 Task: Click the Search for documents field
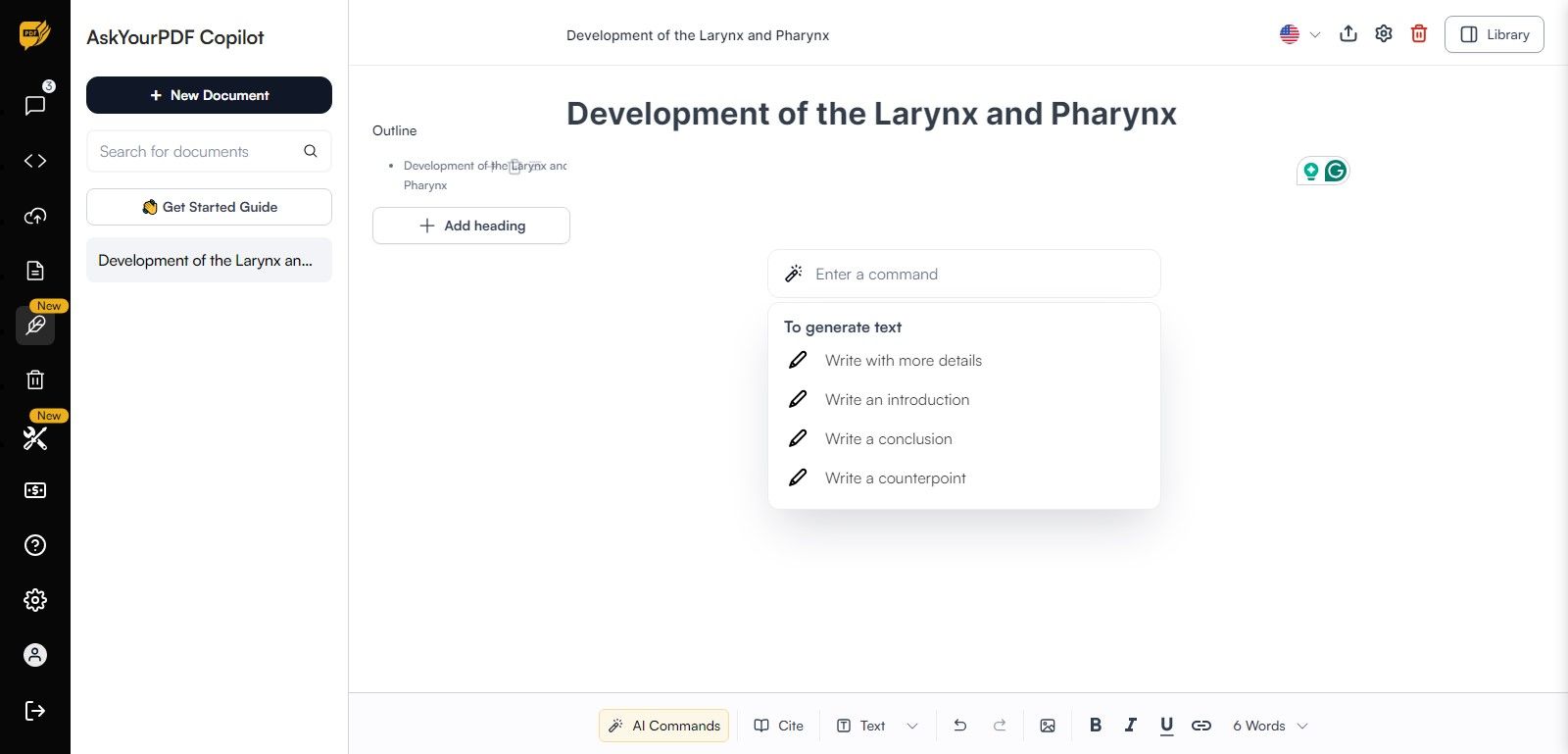pos(209,151)
